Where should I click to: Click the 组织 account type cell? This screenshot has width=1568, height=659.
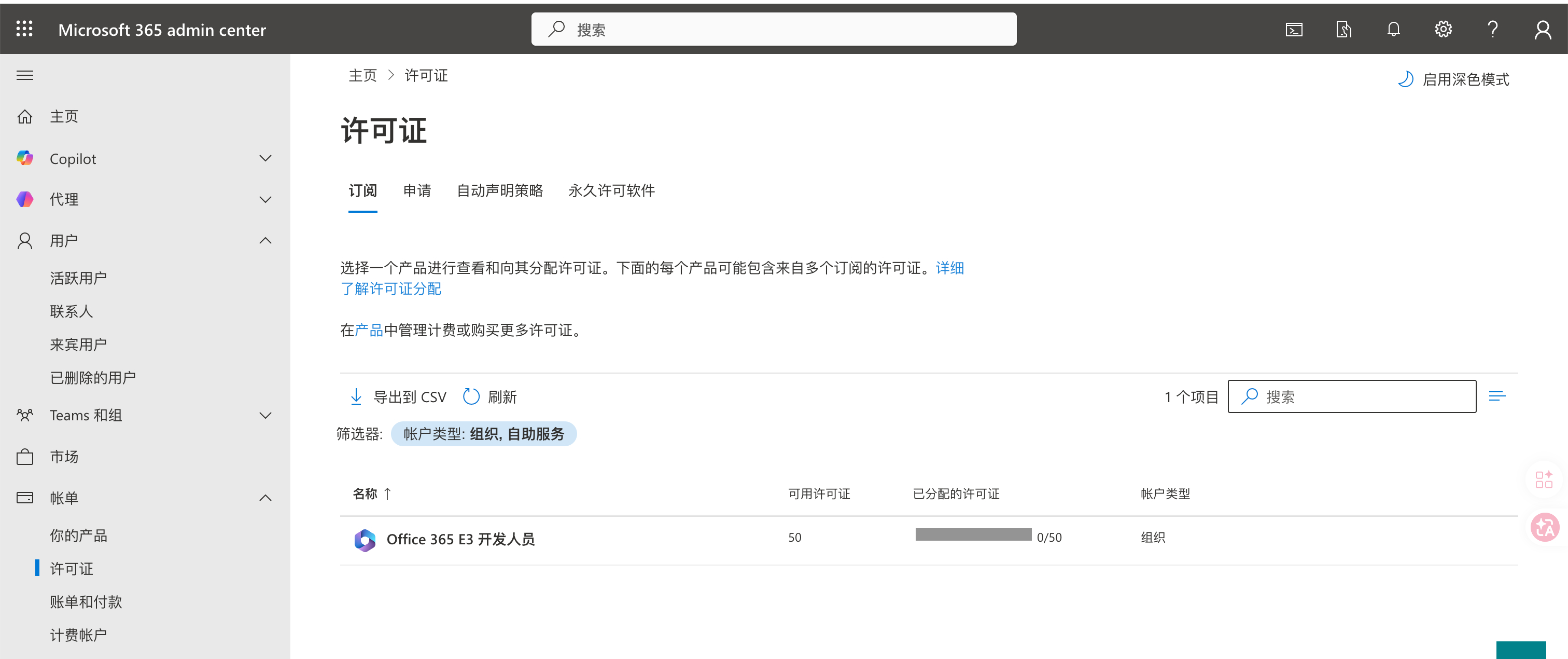1153,538
